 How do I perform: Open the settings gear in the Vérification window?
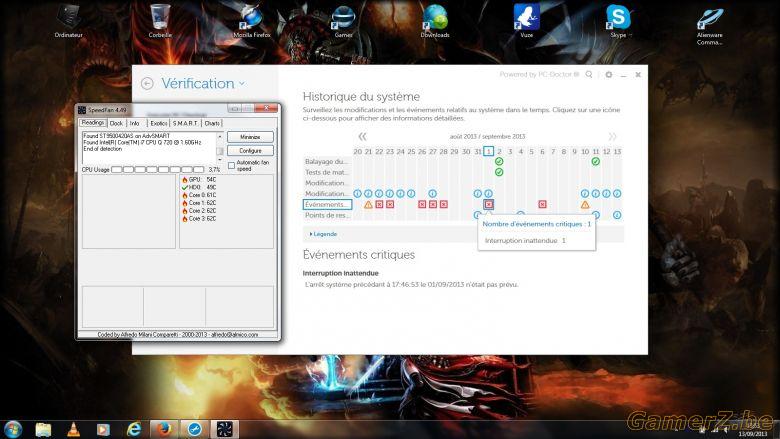(x=608, y=75)
